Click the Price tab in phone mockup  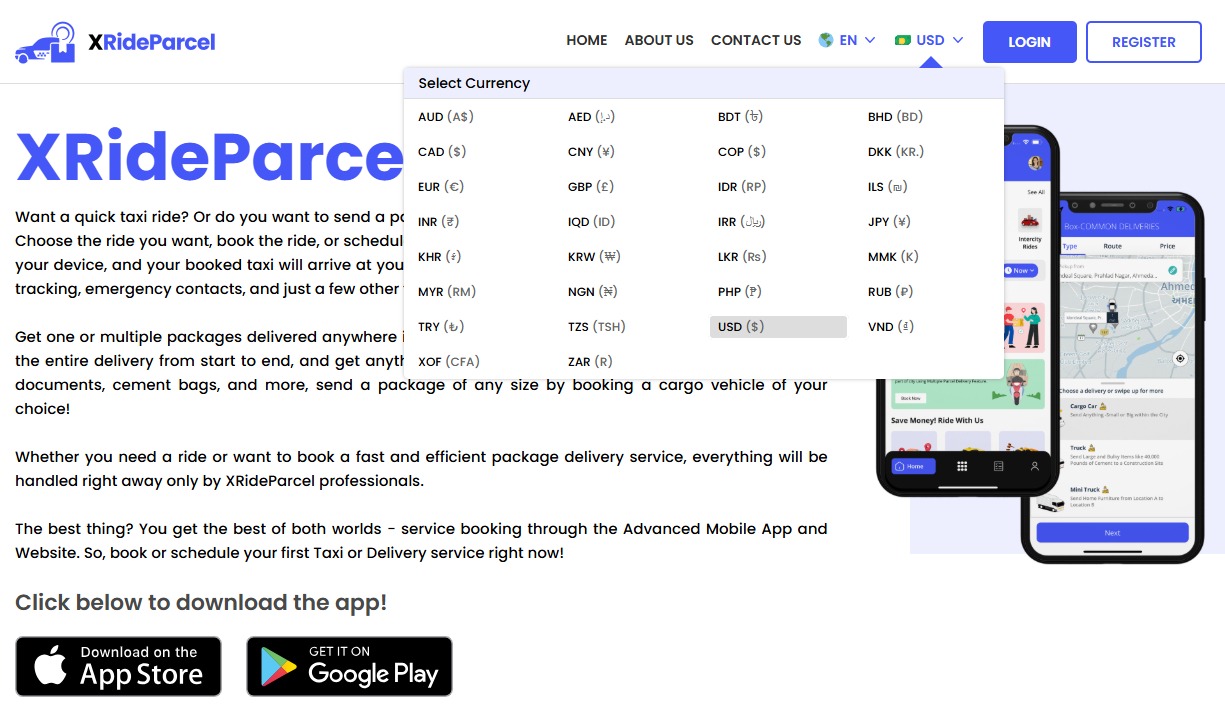(1167, 246)
